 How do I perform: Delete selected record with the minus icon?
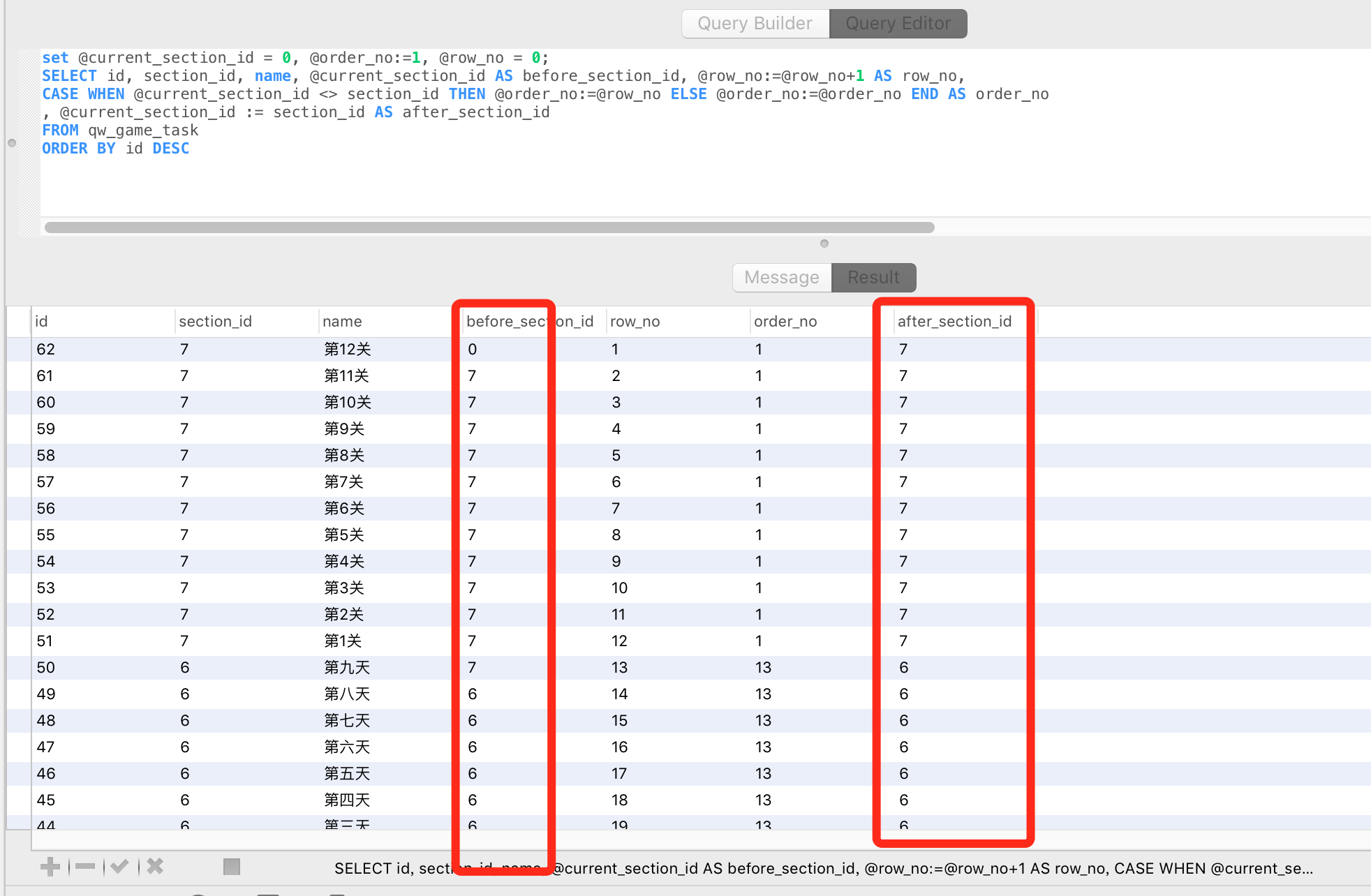point(84,866)
